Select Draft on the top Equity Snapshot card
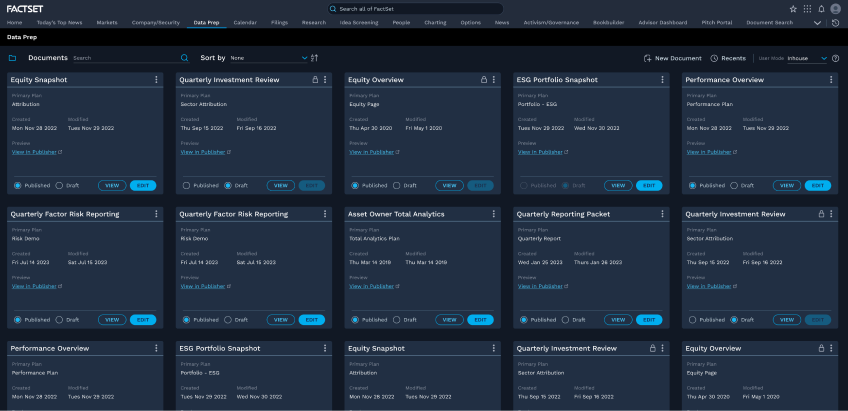 point(59,185)
